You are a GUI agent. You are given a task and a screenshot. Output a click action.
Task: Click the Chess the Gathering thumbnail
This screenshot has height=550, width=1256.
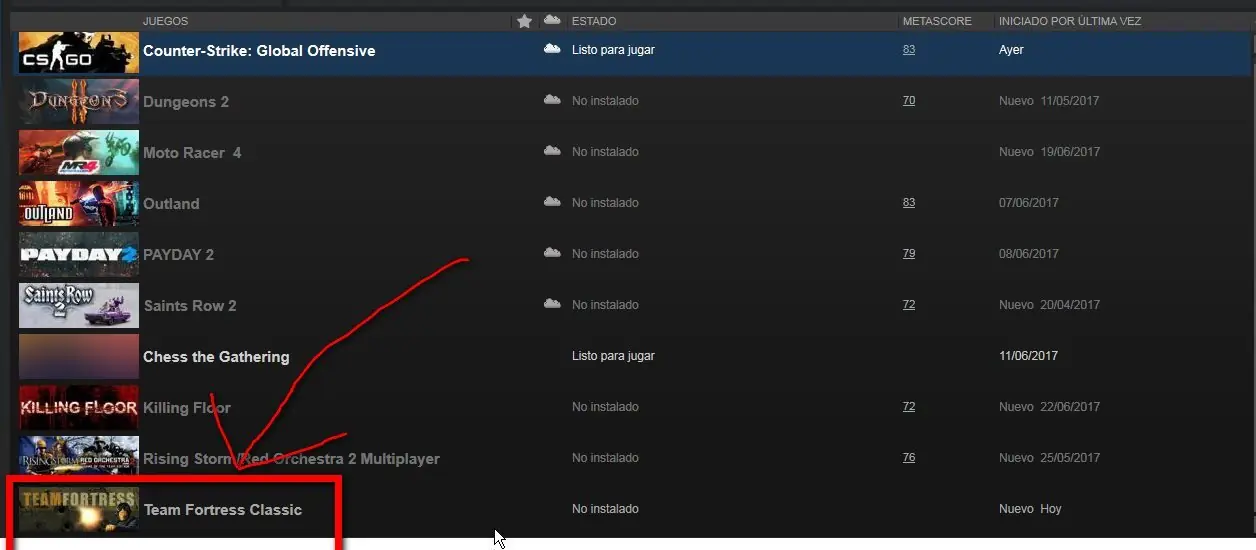79,357
